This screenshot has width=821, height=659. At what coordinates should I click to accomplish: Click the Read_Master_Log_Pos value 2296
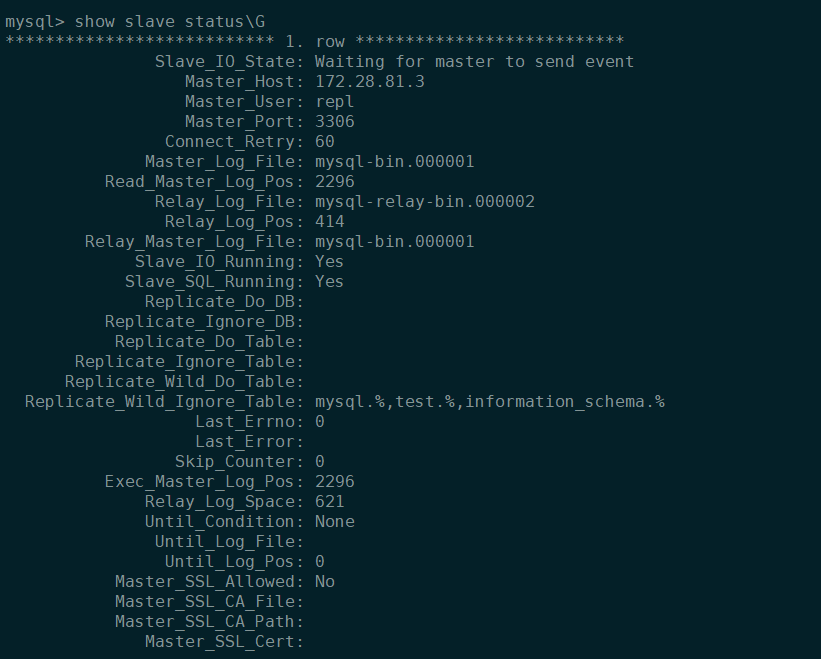334,181
